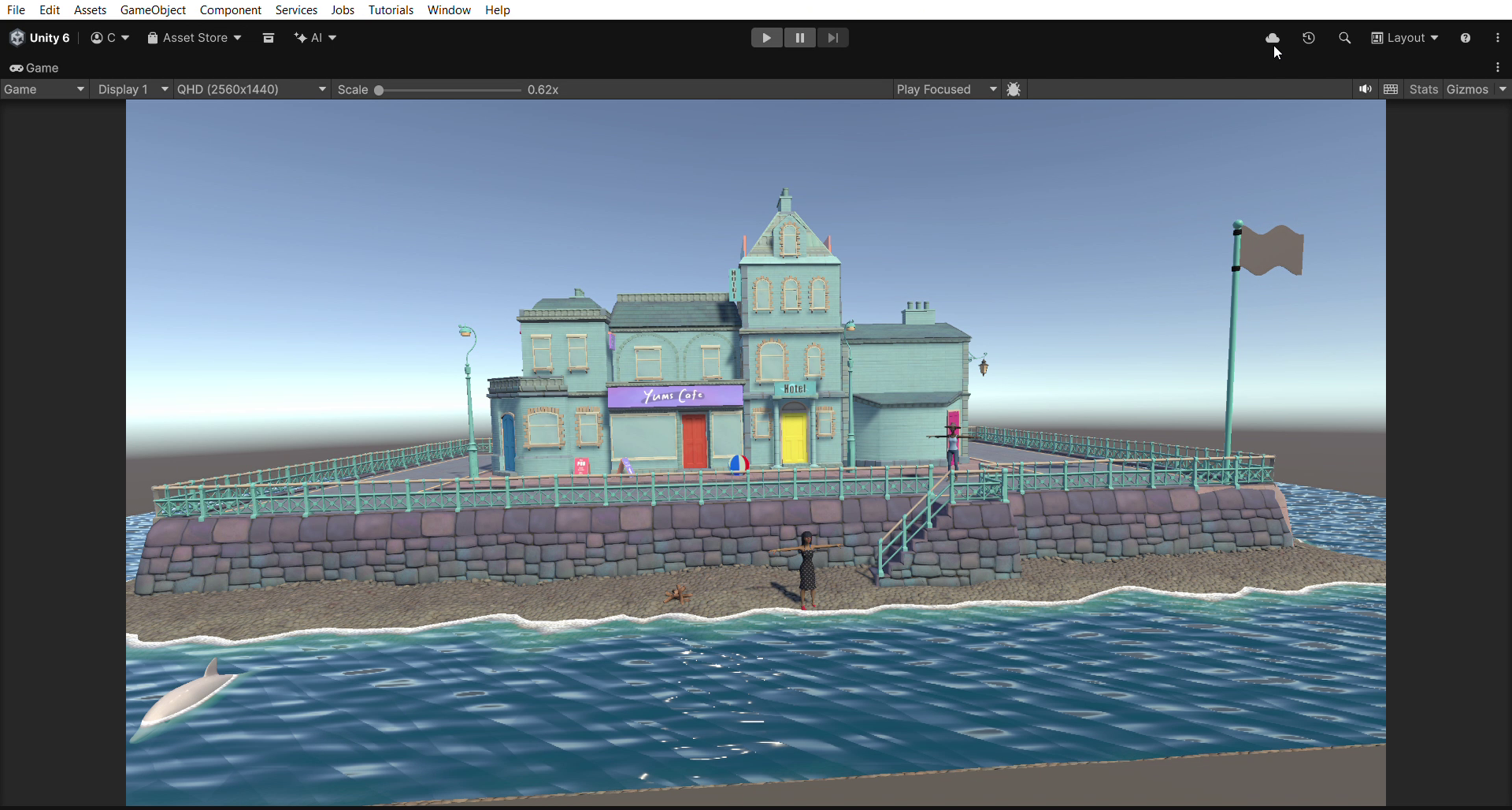Click the Scale slider handle
1512x810 pixels.
379,90
